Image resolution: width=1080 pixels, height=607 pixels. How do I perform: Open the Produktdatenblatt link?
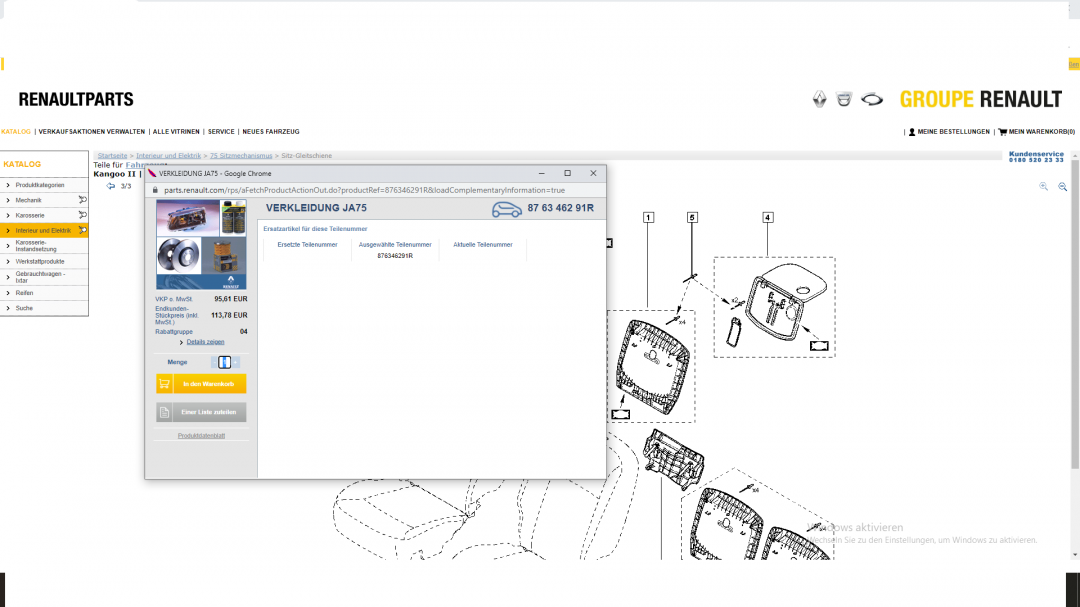pyautogui.click(x=201, y=436)
